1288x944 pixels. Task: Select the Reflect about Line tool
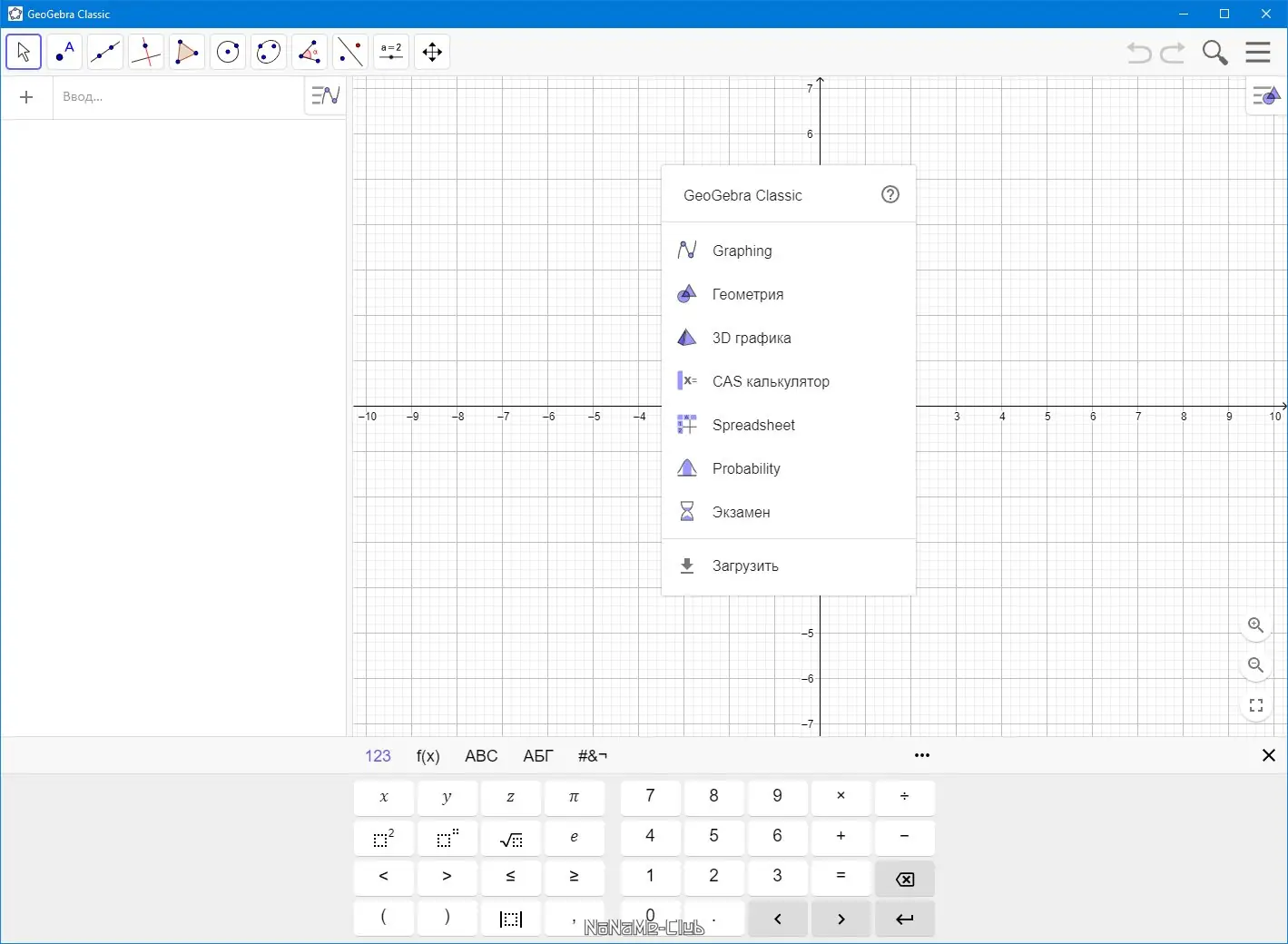[350, 52]
